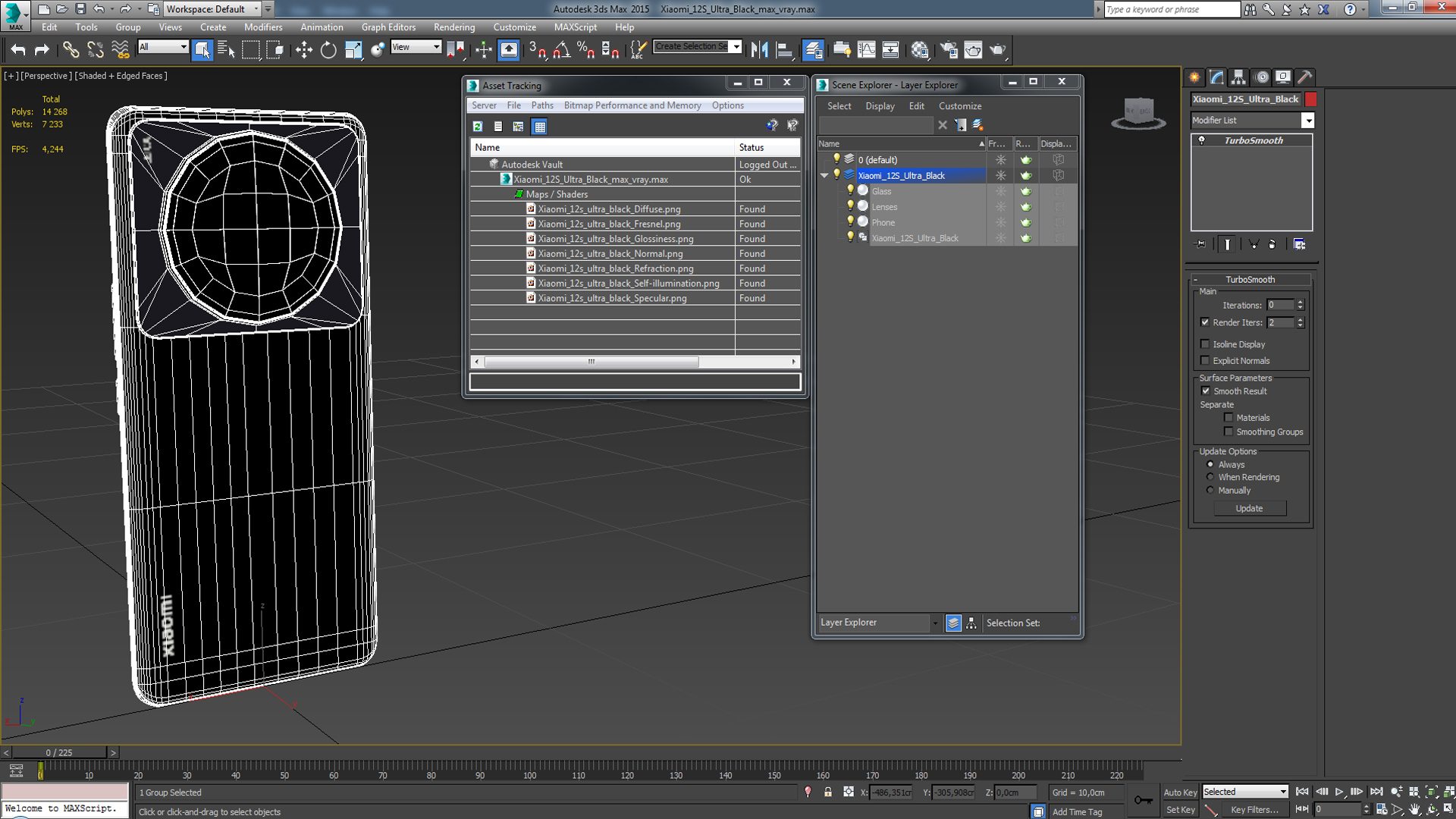Enable Separate by Materials checkbox
The height and width of the screenshot is (819, 1456).
pos(1228,418)
